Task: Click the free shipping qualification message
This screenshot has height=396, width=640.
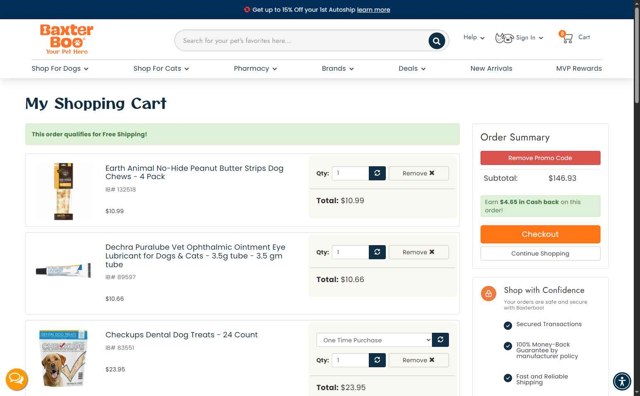Action: pos(89,134)
